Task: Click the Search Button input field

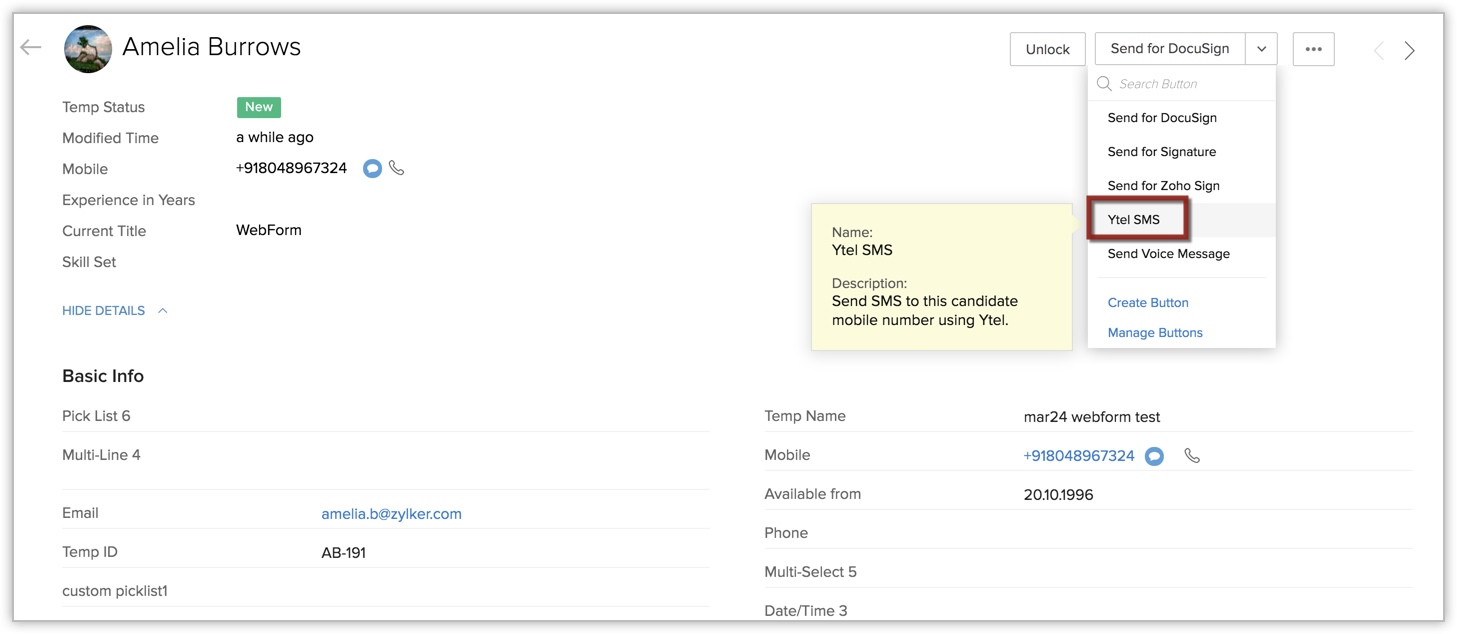Action: click(1190, 84)
